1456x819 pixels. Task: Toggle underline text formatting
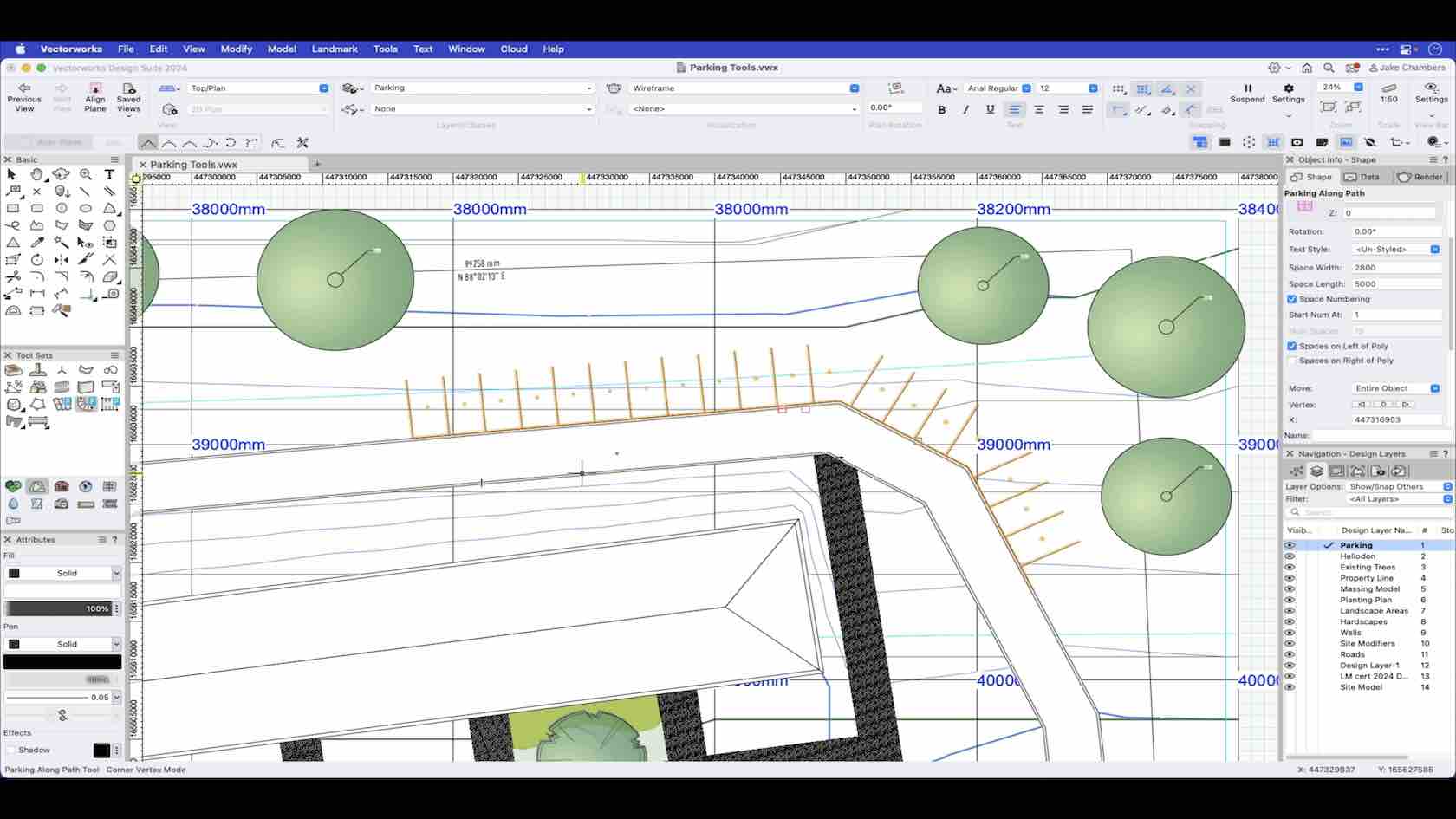(990, 110)
